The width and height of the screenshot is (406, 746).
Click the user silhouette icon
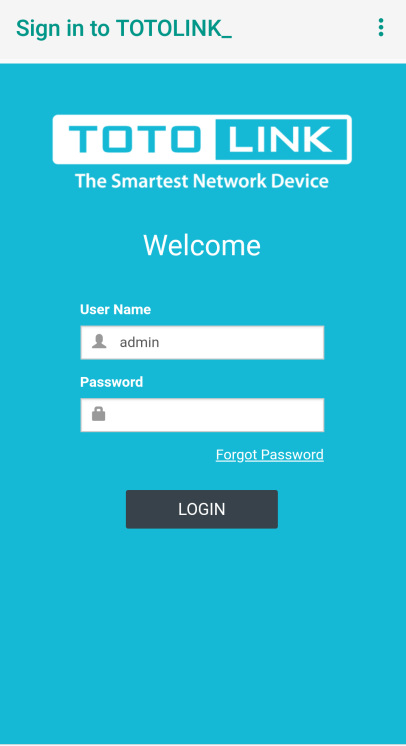99,341
